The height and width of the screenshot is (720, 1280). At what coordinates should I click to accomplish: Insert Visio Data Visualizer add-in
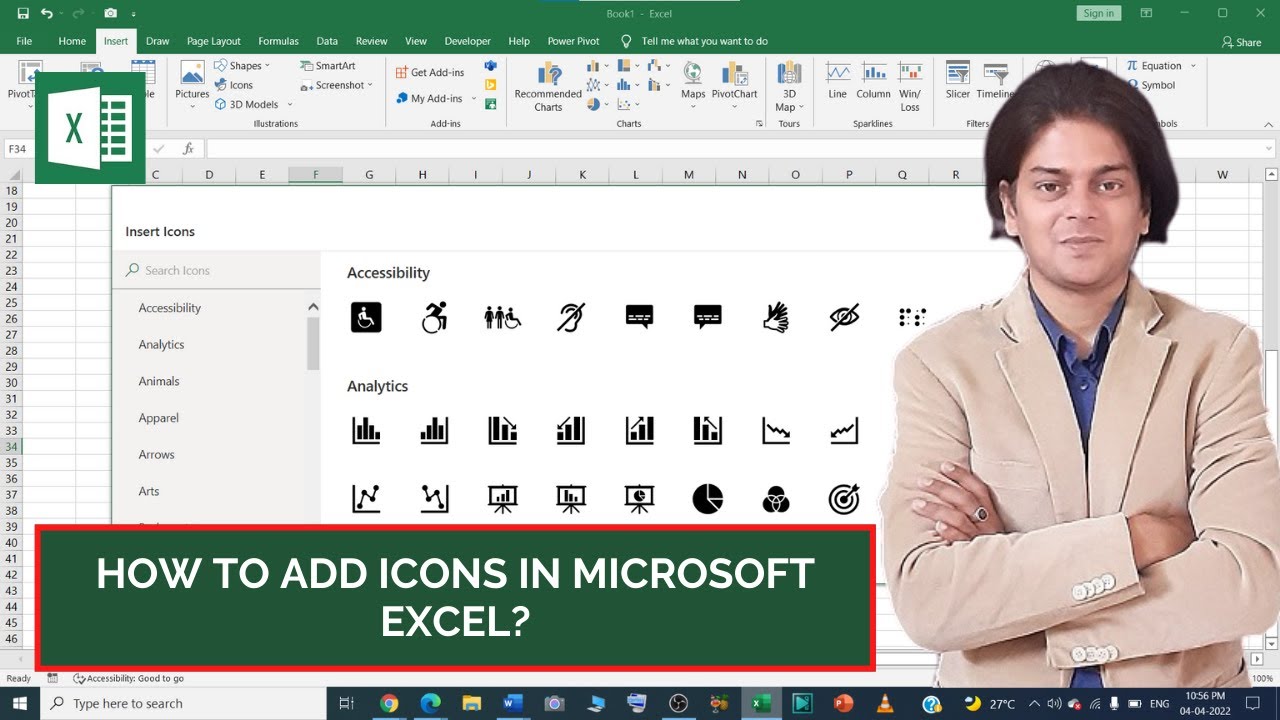point(490,66)
